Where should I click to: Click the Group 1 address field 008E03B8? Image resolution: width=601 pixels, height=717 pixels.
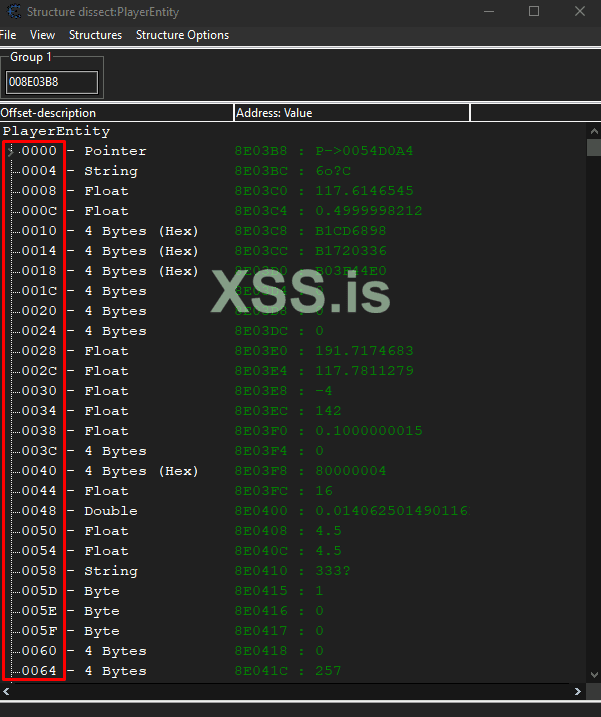tap(52, 82)
